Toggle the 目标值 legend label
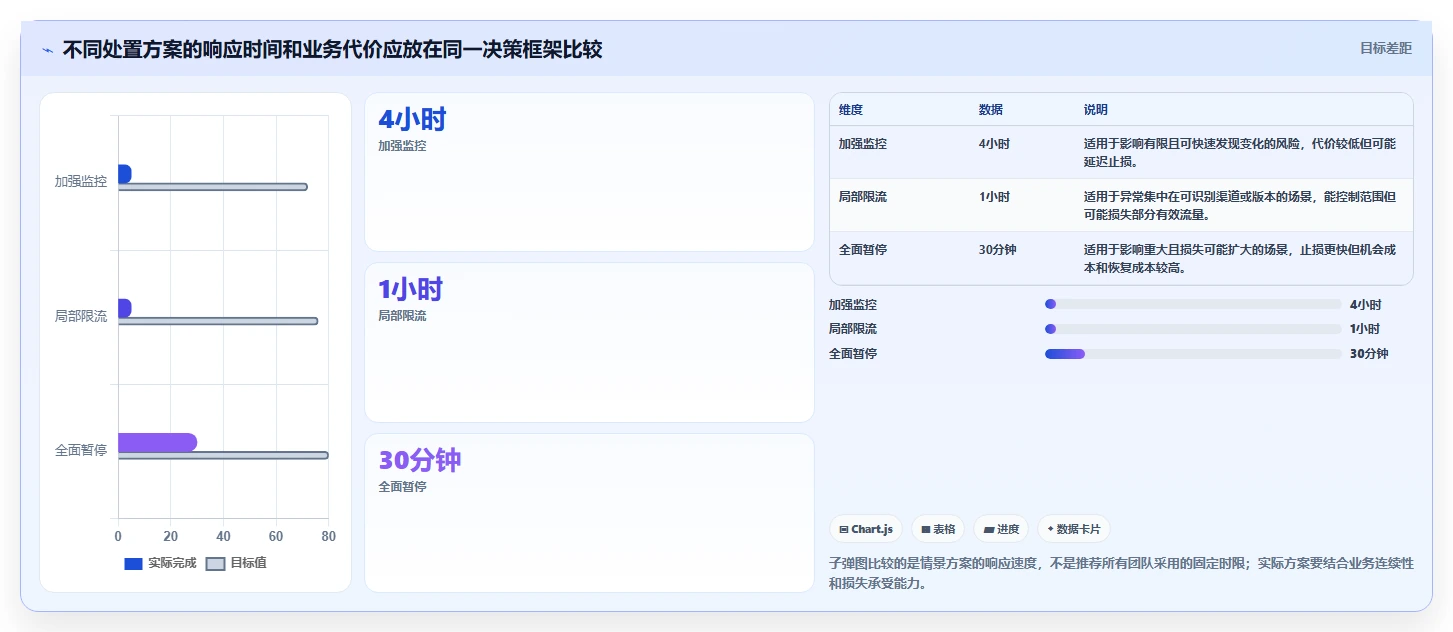This screenshot has height=632, width=1453. click(248, 563)
